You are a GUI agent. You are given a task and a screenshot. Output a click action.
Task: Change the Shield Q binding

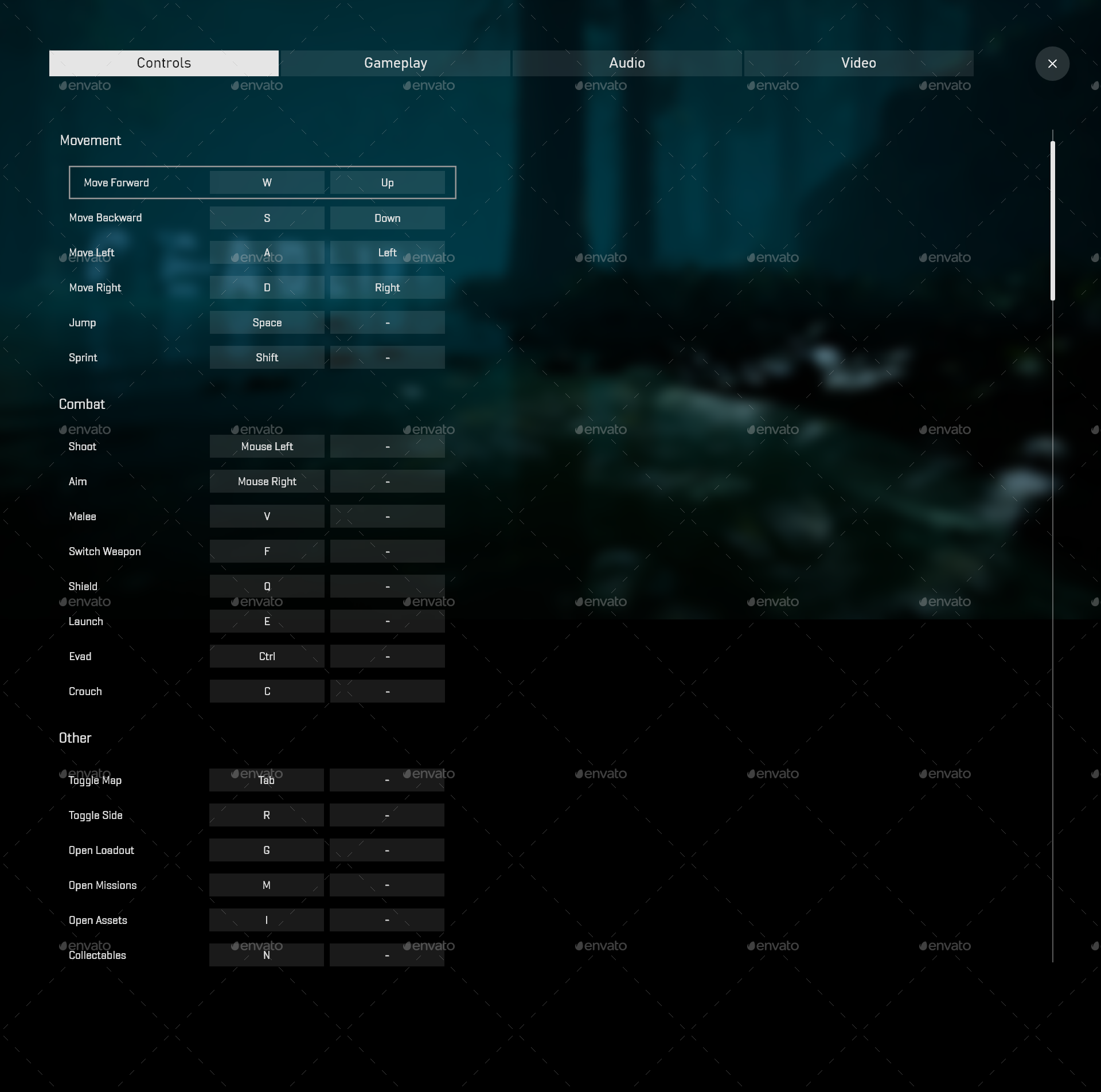pyautogui.click(x=267, y=586)
